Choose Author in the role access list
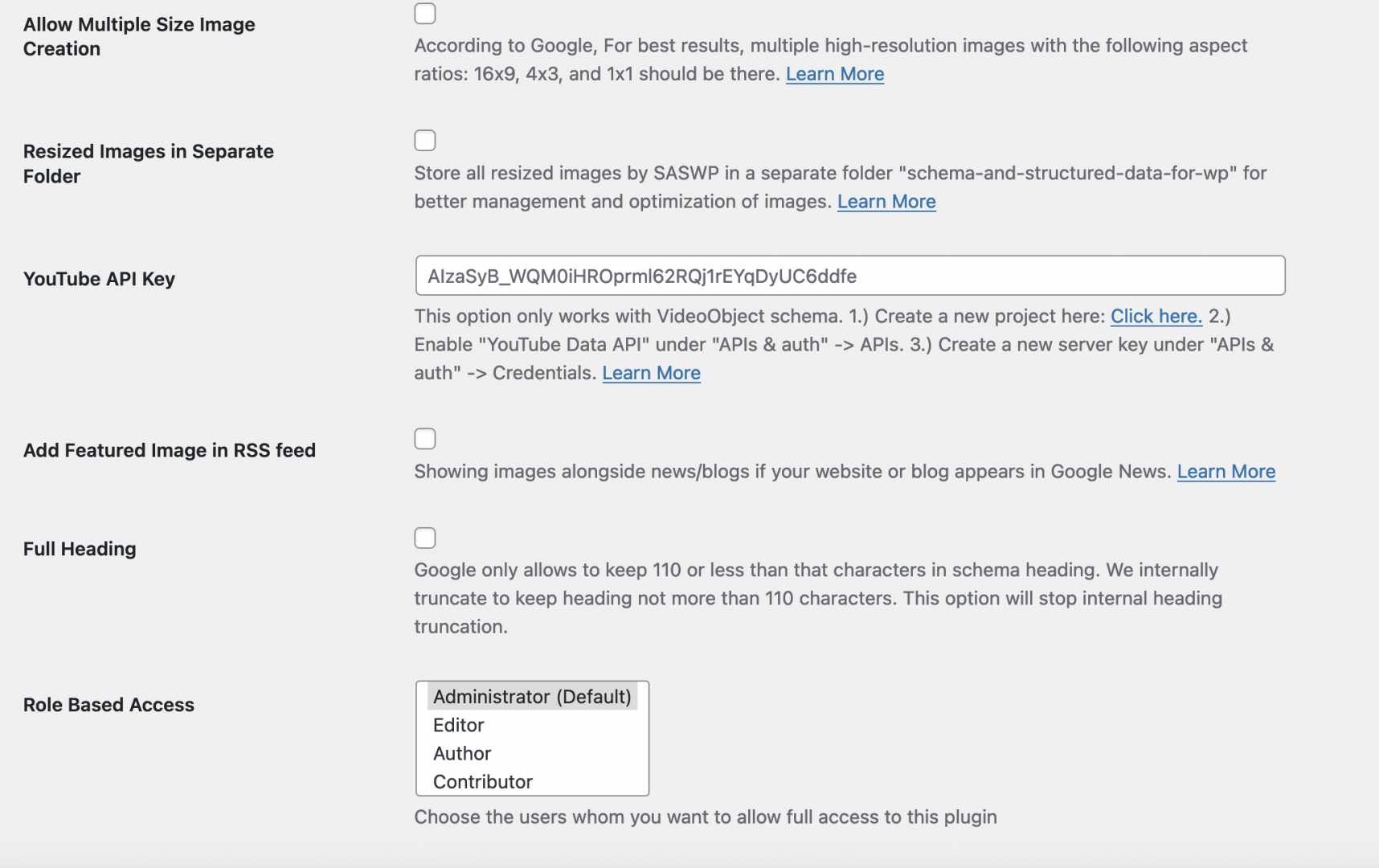 click(532, 753)
